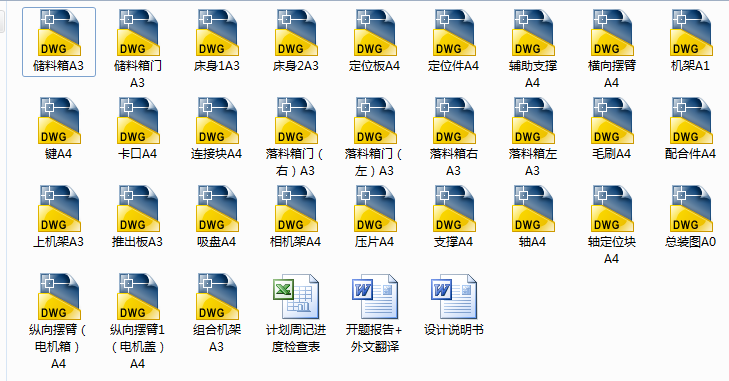The width and height of the screenshot is (729, 381).
Task: Click the 组合机架A3 DWG icon
Action: click(217, 296)
